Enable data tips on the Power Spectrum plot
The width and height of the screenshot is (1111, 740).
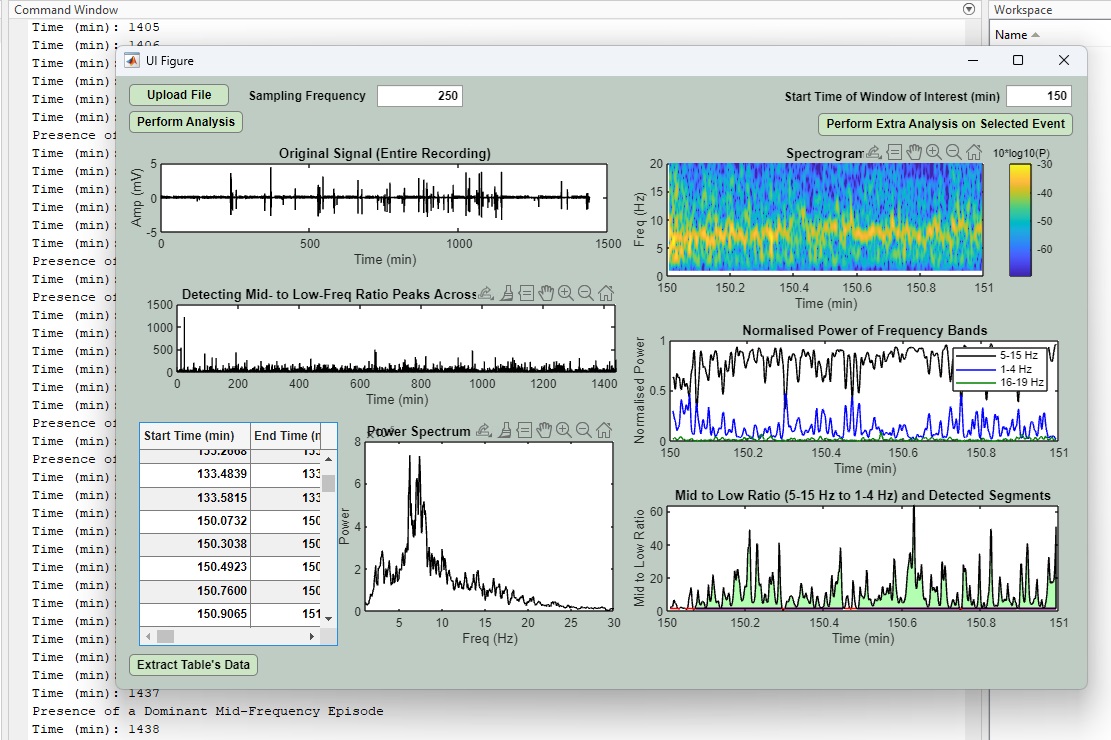(524, 431)
